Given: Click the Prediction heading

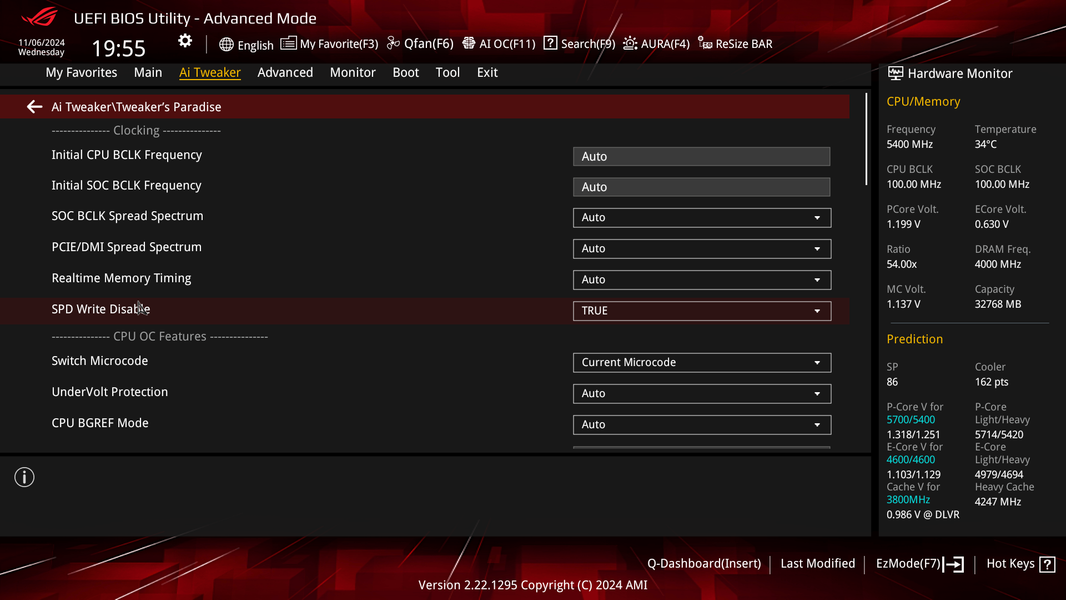Looking at the screenshot, I should point(914,339).
